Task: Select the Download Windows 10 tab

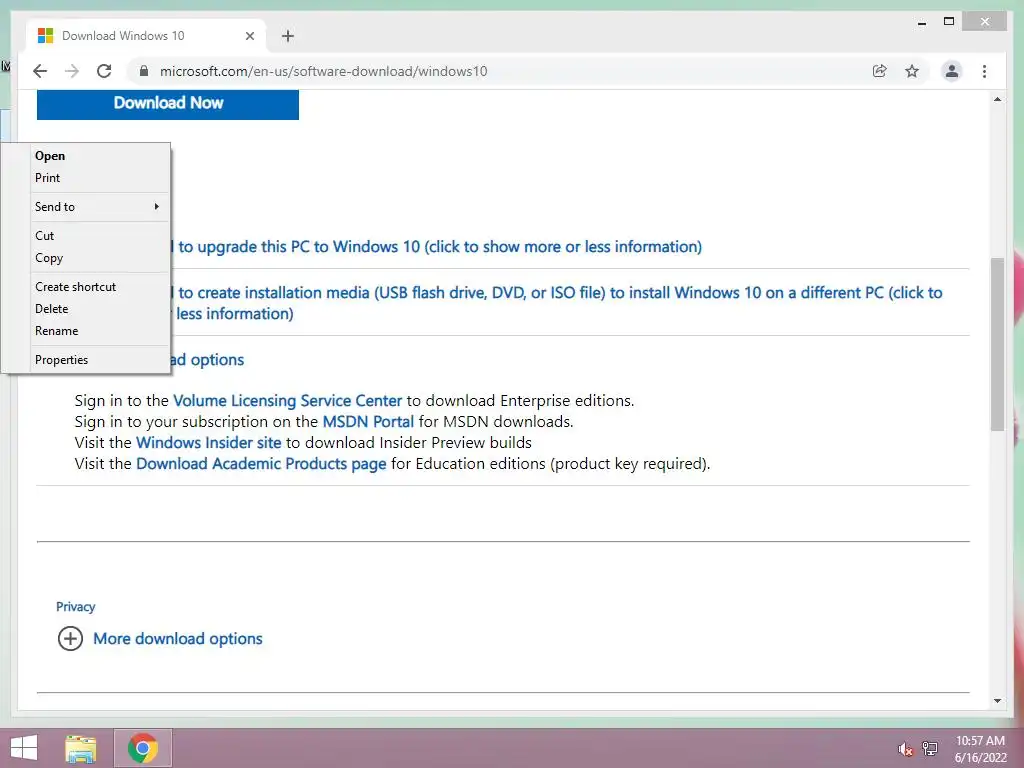Action: click(x=146, y=36)
